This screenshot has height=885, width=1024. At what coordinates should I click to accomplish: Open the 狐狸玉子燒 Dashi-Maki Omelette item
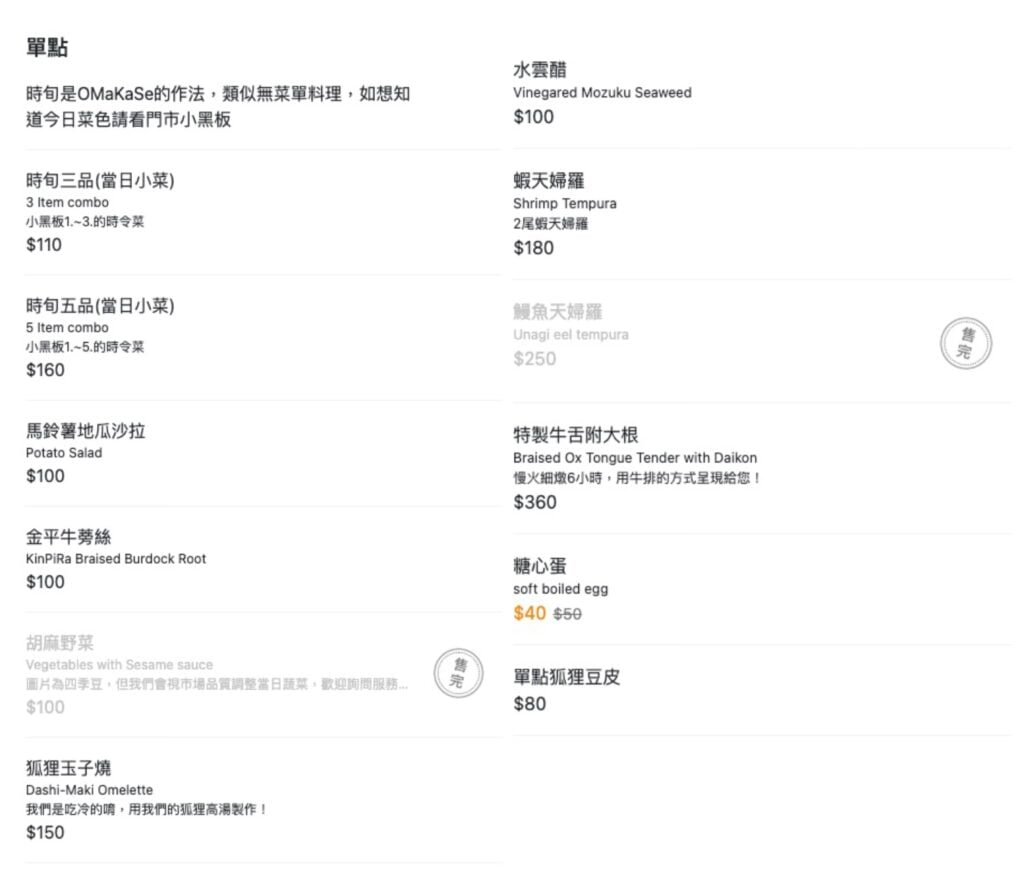68,768
